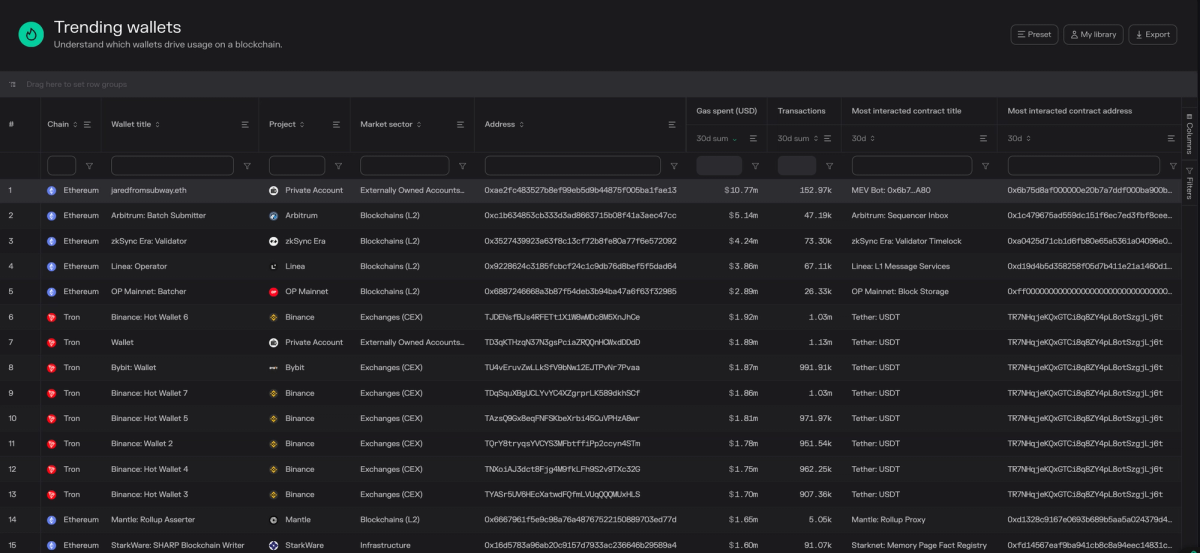Image resolution: width=1200 pixels, height=553 pixels.
Task: Select zkSync Era: Validator wallet
Action: point(149,241)
